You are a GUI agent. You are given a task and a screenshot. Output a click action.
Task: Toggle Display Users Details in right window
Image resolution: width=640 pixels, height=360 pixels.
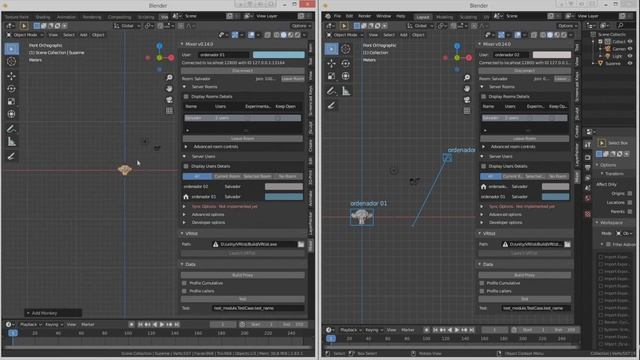[x=484, y=166]
